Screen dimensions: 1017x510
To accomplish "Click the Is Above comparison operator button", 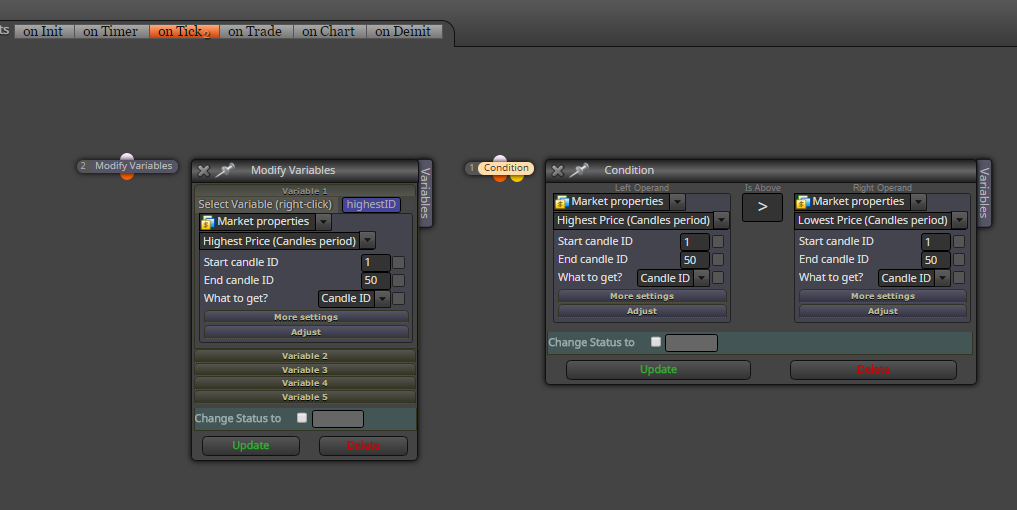I will (x=762, y=207).
